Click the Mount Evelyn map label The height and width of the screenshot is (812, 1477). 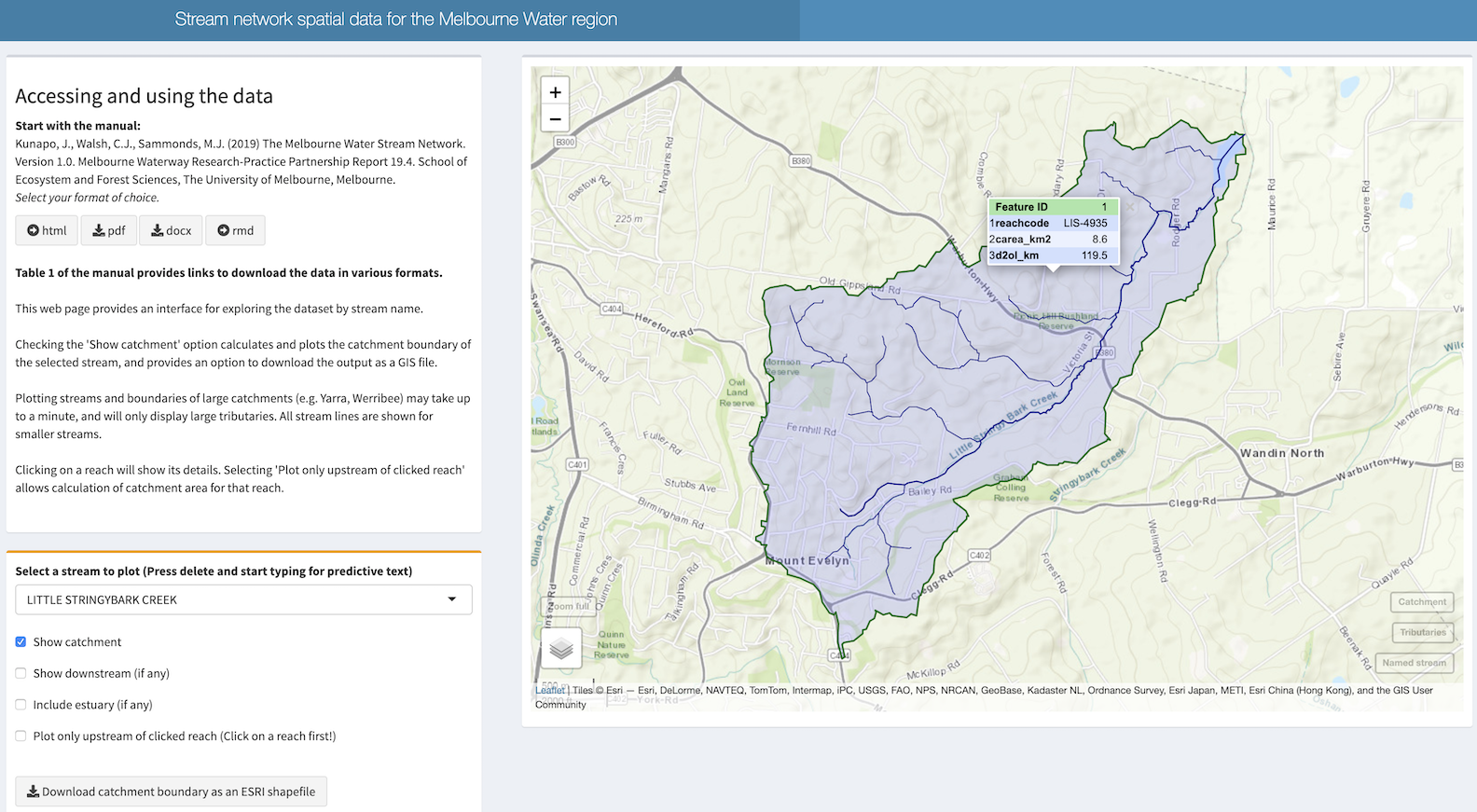pyautogui.click(x=808, y=561)
